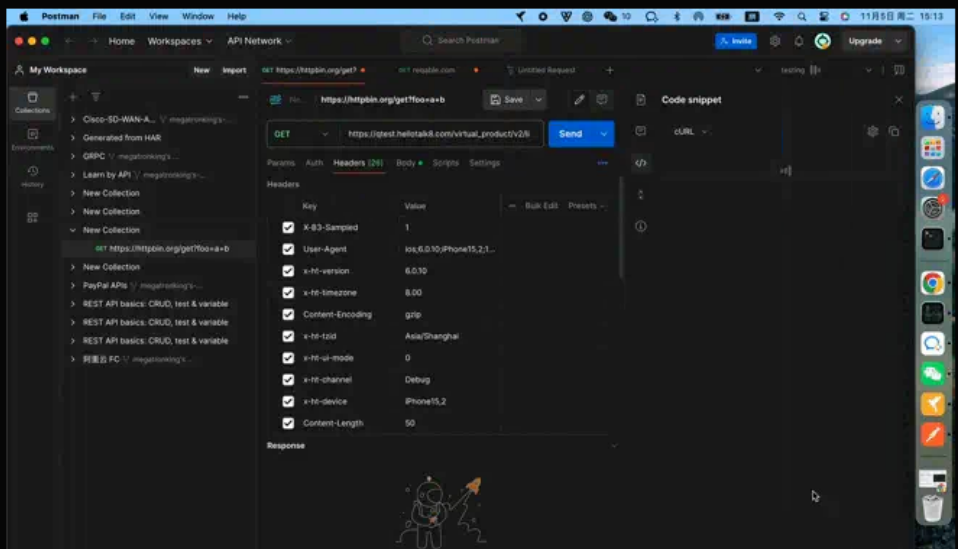The width and height of the screenshot is (958, 549).
Task: Open Postman settings gear in header
Action: click(x=775, y=41)
